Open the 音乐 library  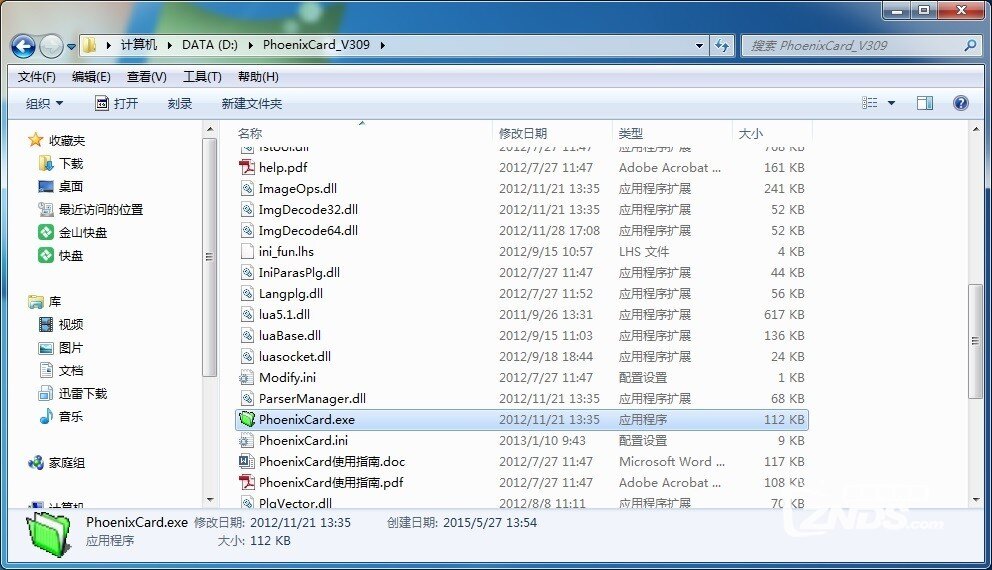tap(70, 416)
